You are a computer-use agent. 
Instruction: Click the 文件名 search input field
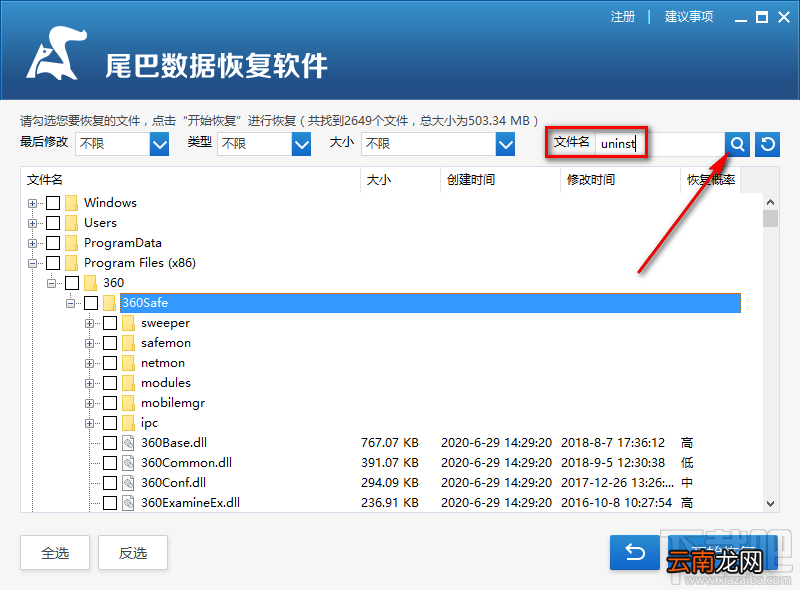point(660,144)
